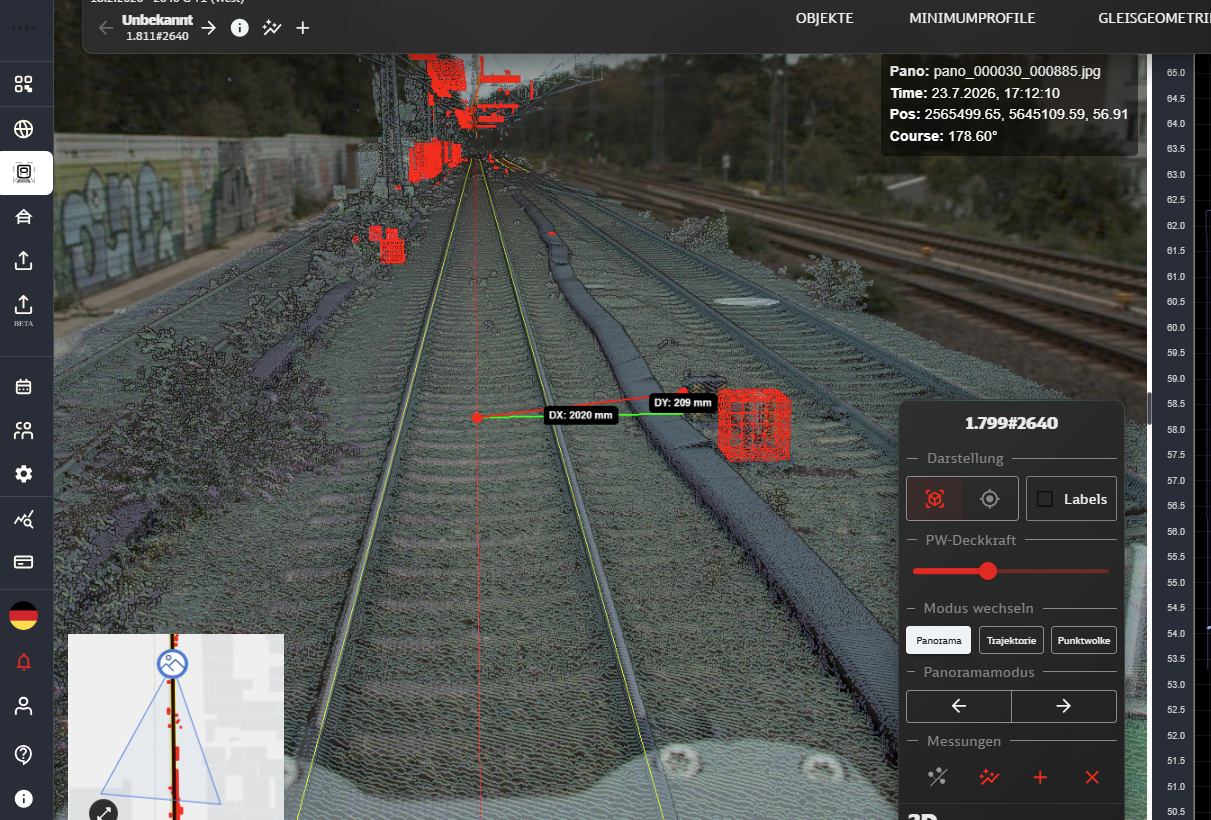The image size is (1211, 820).
Task: Switch to Punktwolke mode
Action: [1084, 640]
